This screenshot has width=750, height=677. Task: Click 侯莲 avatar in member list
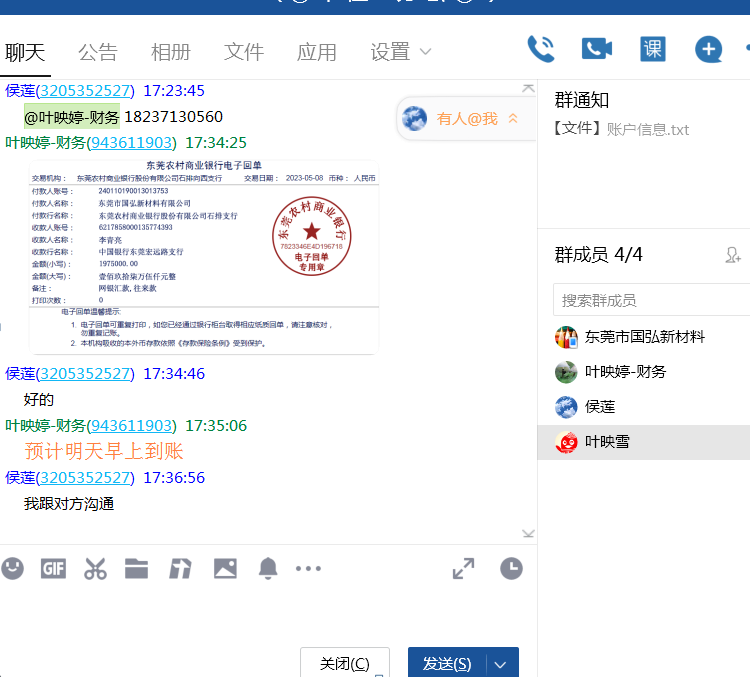point(566,407)
